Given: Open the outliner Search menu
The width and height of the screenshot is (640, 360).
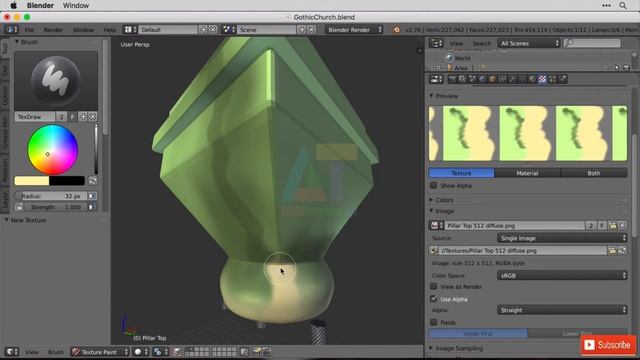Looking at the screenshot, I should tap(482, 43).
